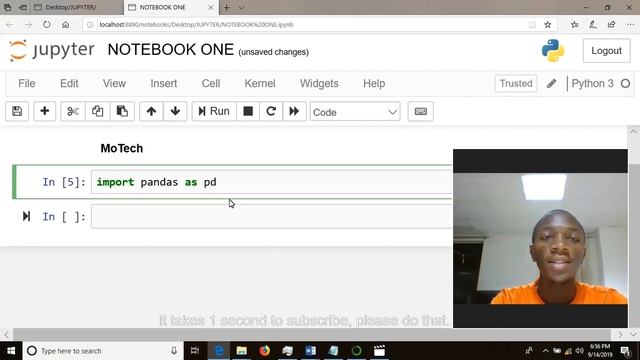Open the notification center icon
The height and width of the screenshot is (360, 640).
tap(625, 351)
